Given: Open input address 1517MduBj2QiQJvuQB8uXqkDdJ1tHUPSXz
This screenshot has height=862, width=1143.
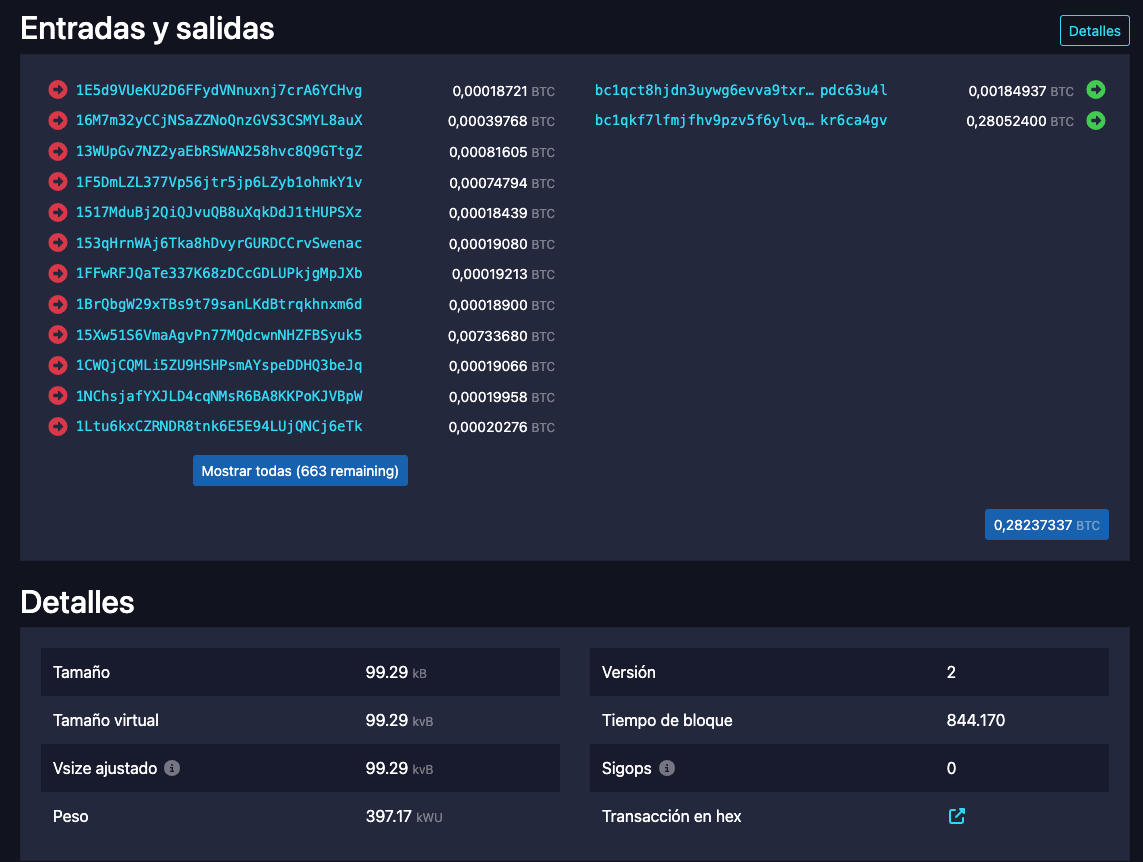Looking at the screenshot, I should (x=219, y=213).
